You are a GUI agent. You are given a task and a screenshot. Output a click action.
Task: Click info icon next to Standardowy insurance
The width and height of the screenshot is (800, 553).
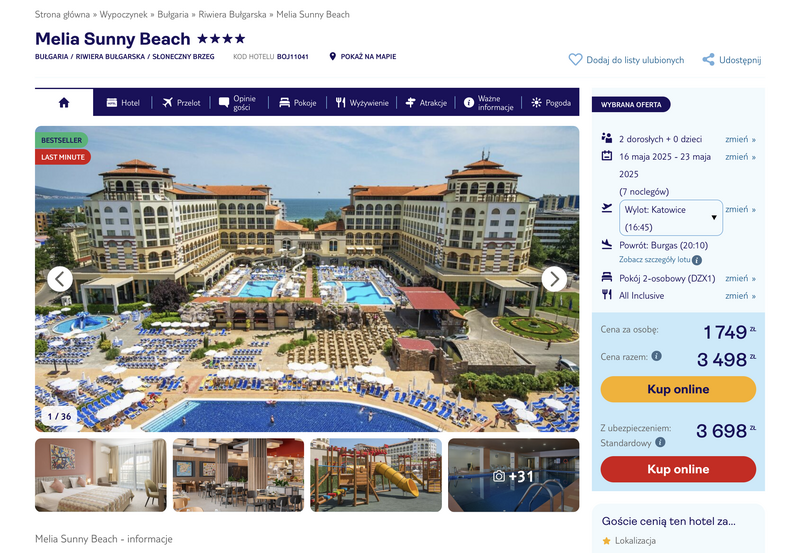pyautogui.click(x=660, y=442)
